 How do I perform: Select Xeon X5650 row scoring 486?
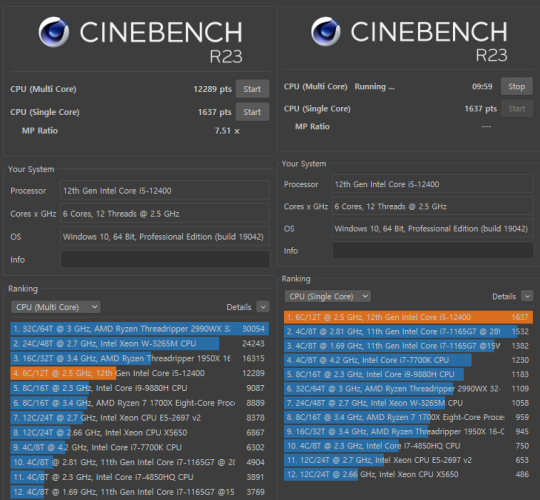tap(408, 474)
